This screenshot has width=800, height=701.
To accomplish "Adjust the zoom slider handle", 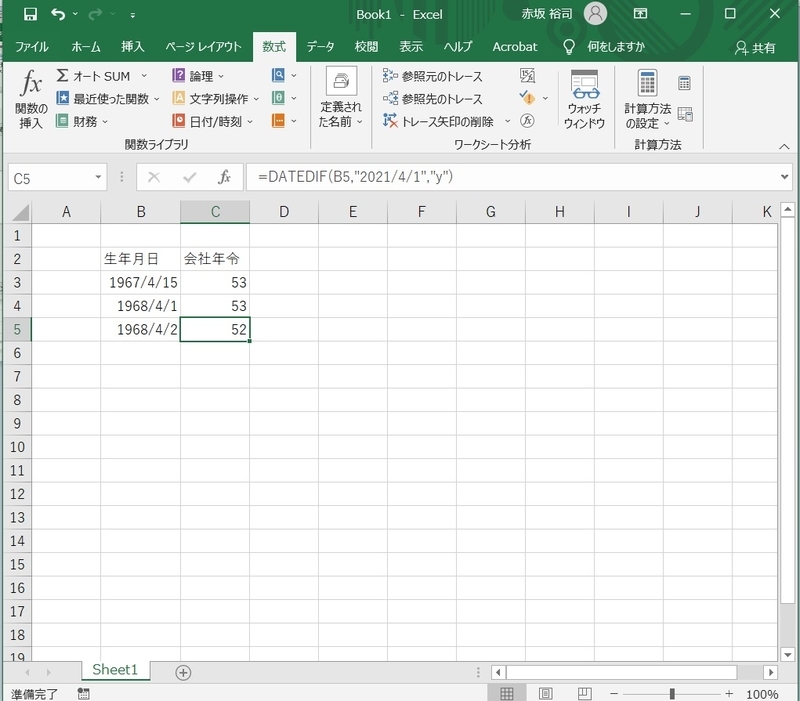I will pos(672,693).
